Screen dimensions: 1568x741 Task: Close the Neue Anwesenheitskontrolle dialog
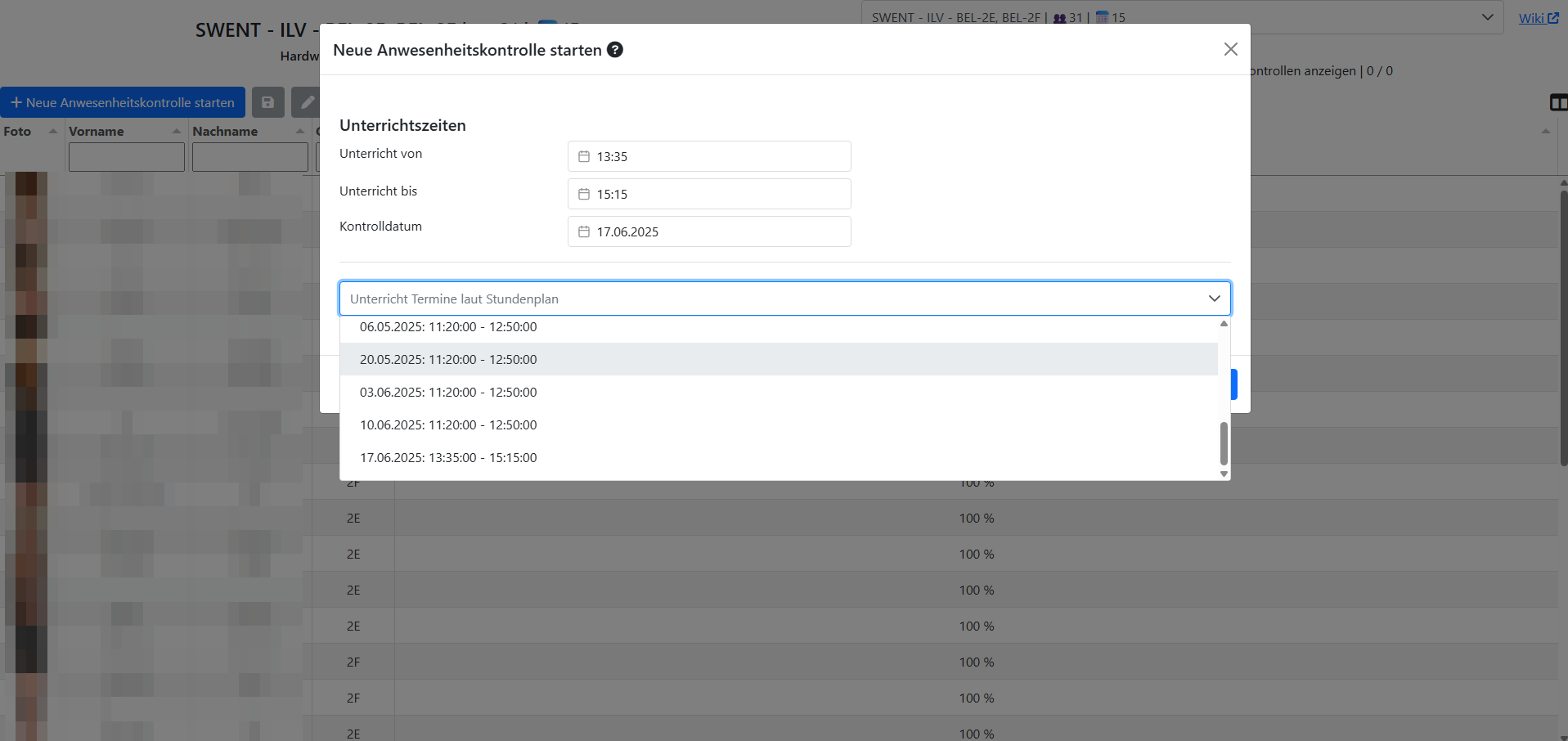1230,49
